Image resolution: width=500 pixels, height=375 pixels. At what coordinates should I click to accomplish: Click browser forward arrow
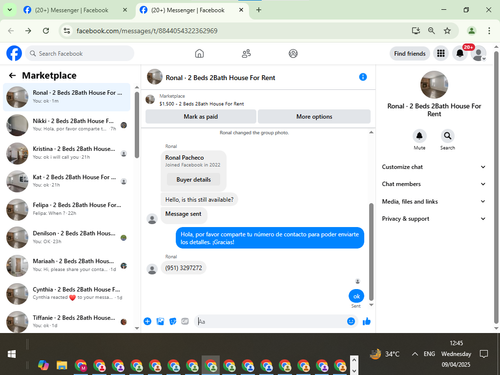(x=28, y=31)
